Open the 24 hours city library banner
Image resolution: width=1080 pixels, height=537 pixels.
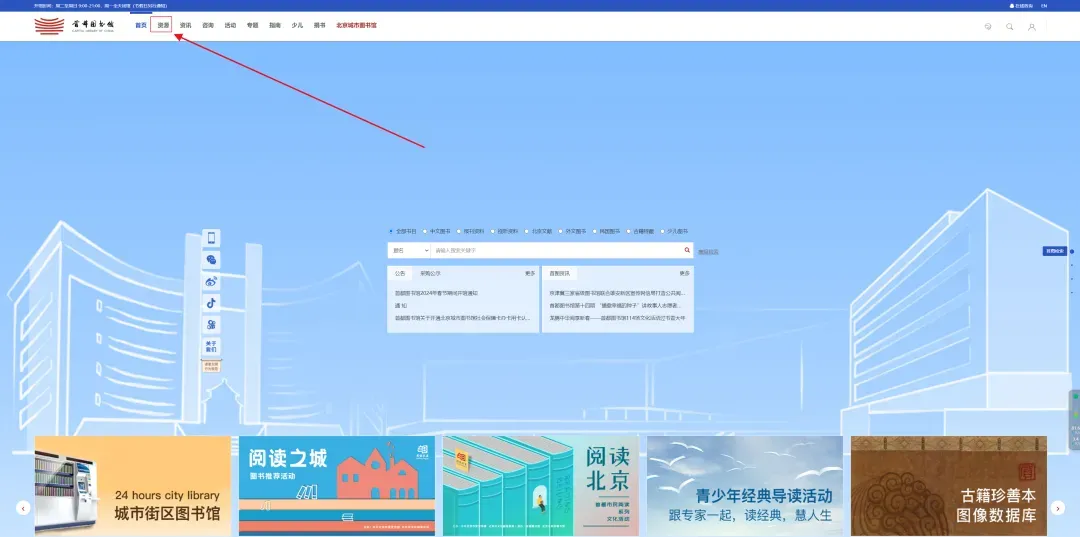pyautogui.click(x=133, y=485)
